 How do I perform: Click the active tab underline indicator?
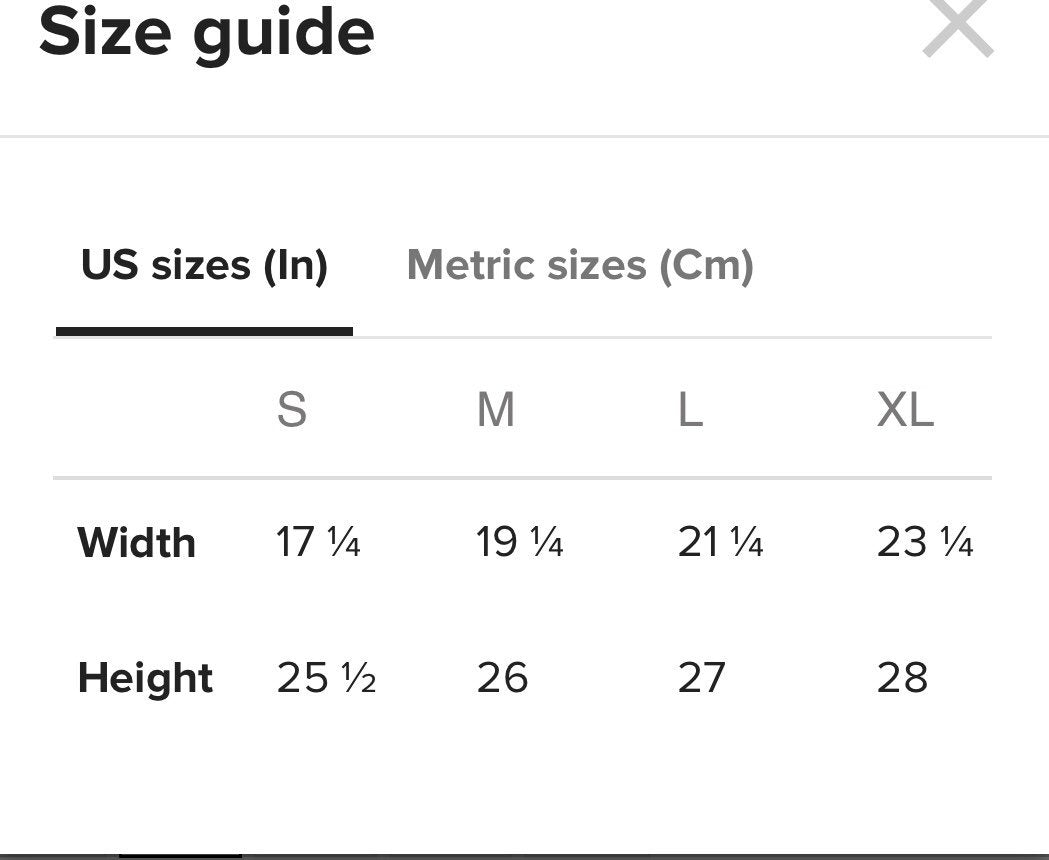pos(204,331)
